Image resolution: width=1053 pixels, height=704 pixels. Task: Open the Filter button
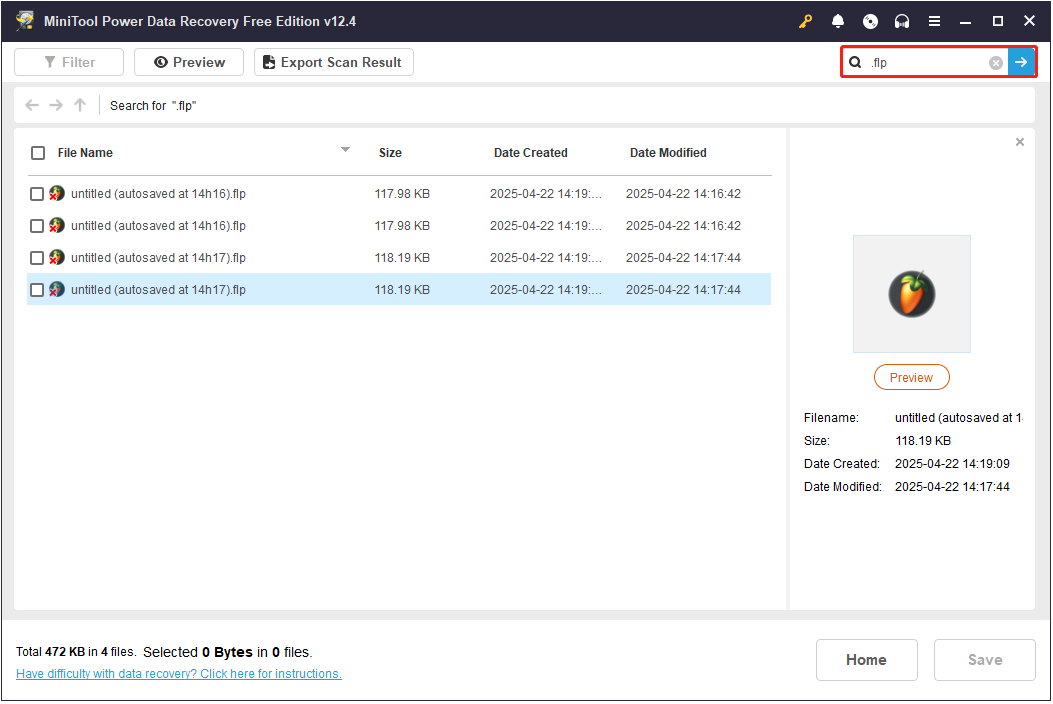(x=69, y=62)
